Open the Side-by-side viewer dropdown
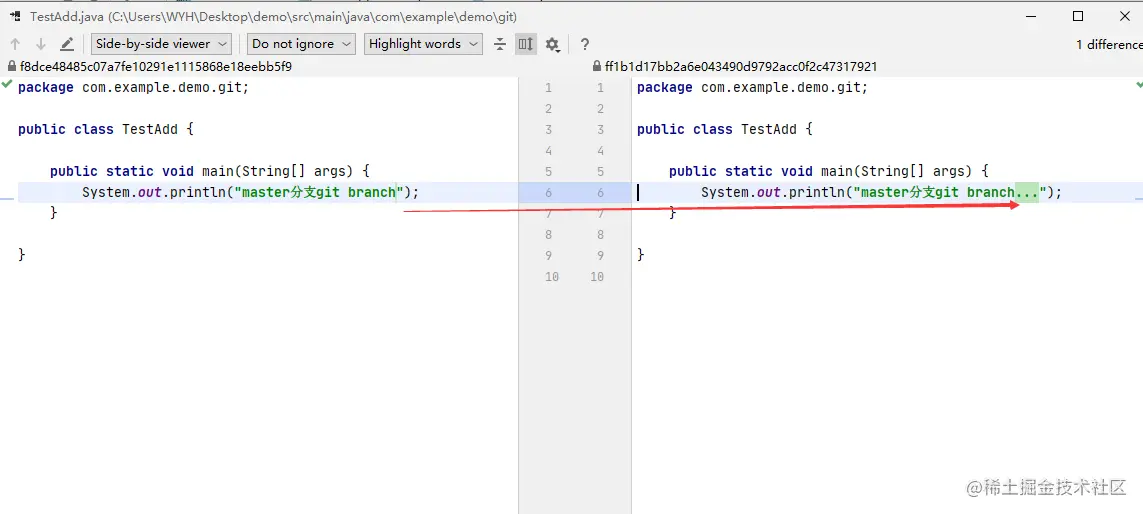The height and width of the screenshot is (514, 1143). [x=161, y=44]
